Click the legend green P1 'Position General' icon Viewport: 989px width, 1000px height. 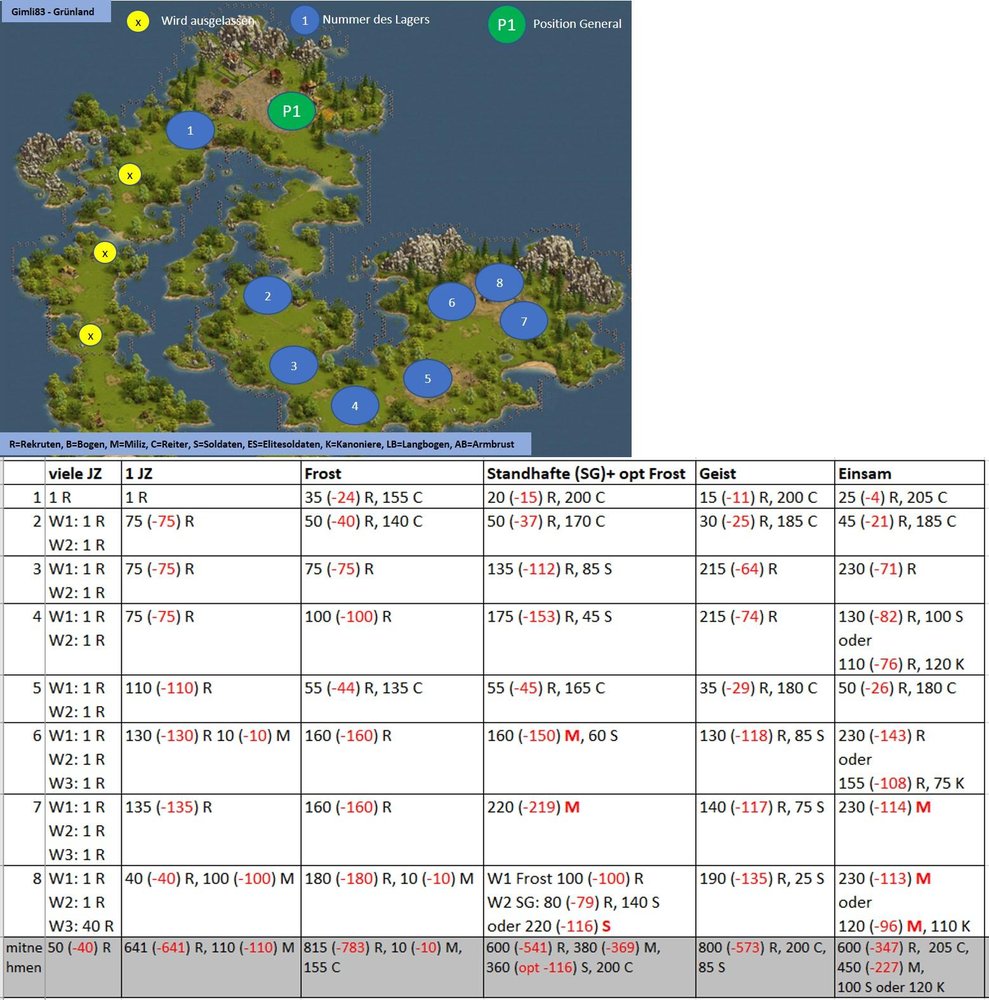click(x=506, y=24)
